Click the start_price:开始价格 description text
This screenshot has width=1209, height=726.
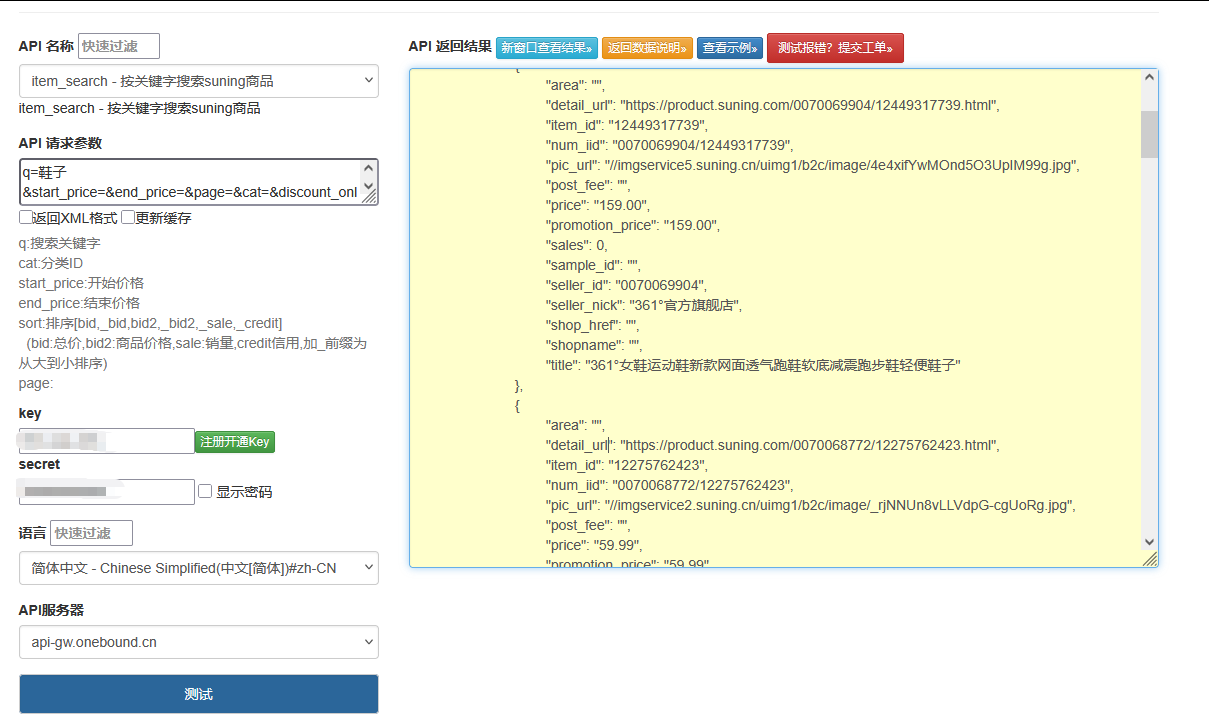tap(81, 283)
